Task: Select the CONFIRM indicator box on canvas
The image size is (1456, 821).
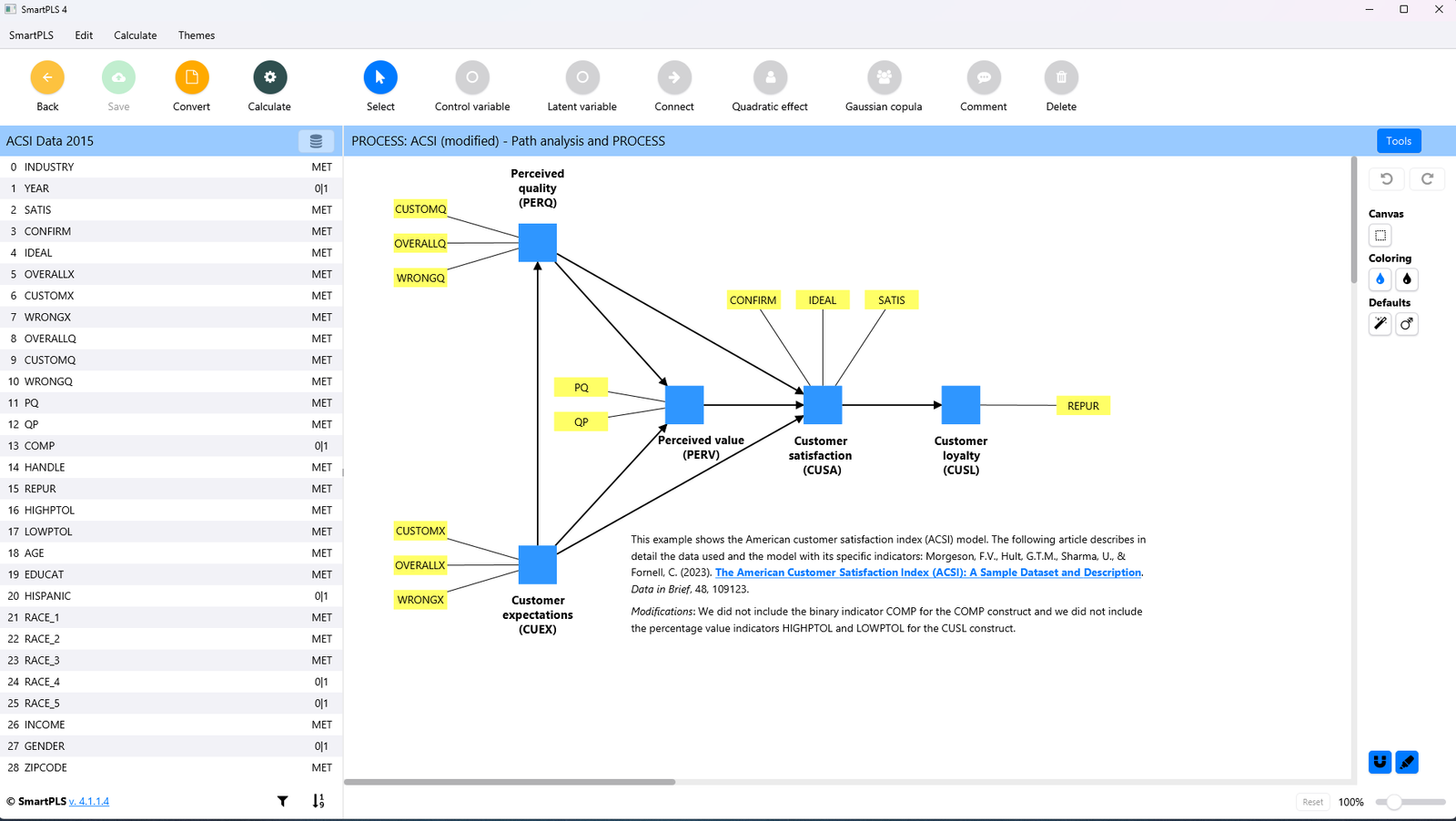Action: (753, 300)
